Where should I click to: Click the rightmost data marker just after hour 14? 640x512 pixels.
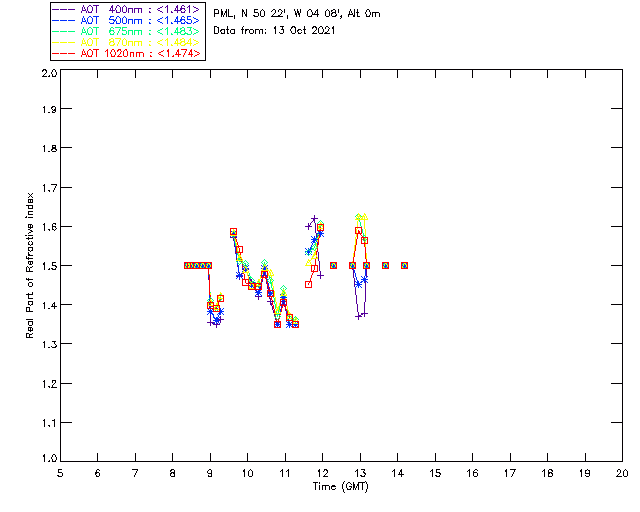(x=404, y=265)
